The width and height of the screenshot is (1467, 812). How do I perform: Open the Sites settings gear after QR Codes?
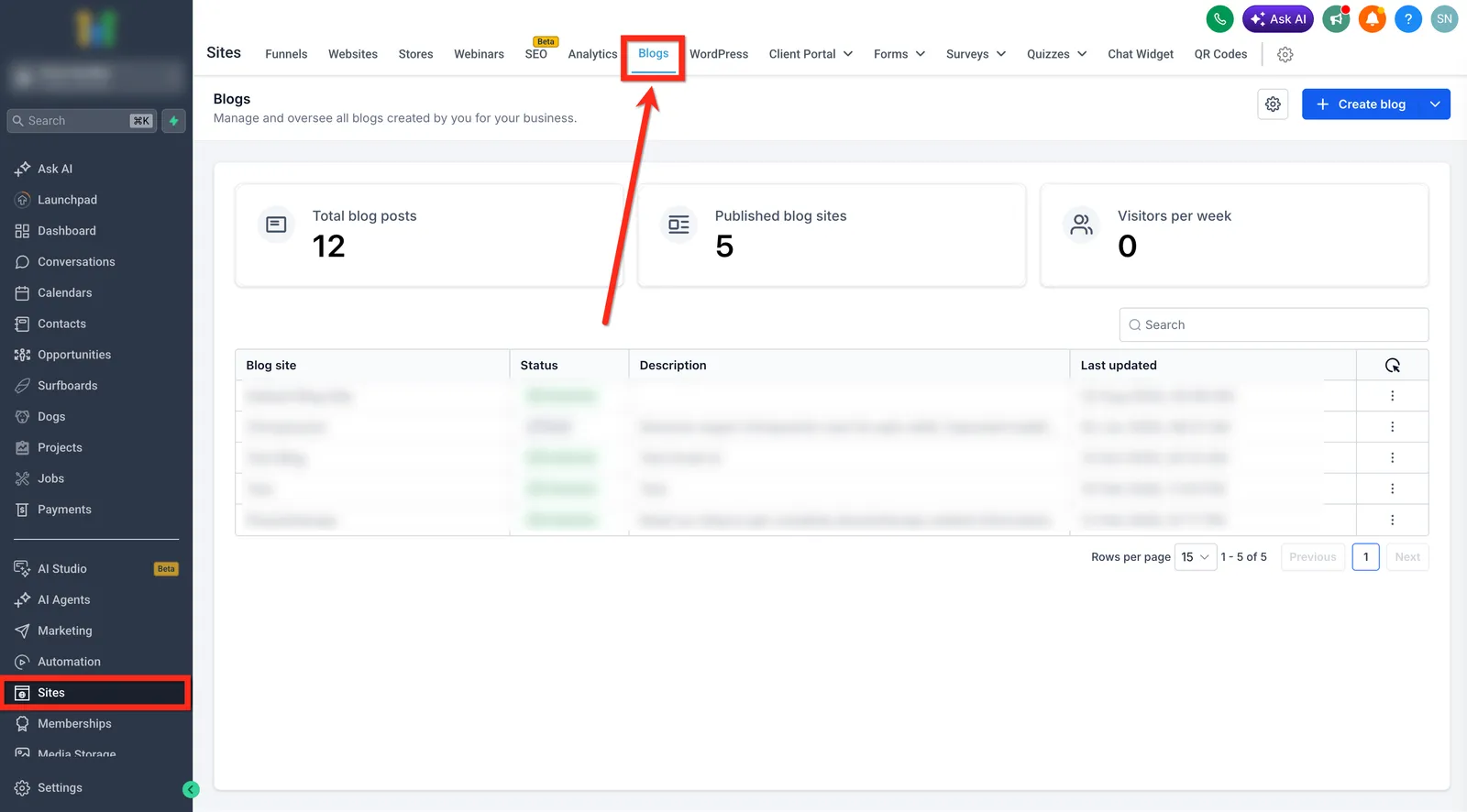(1285, 54)
